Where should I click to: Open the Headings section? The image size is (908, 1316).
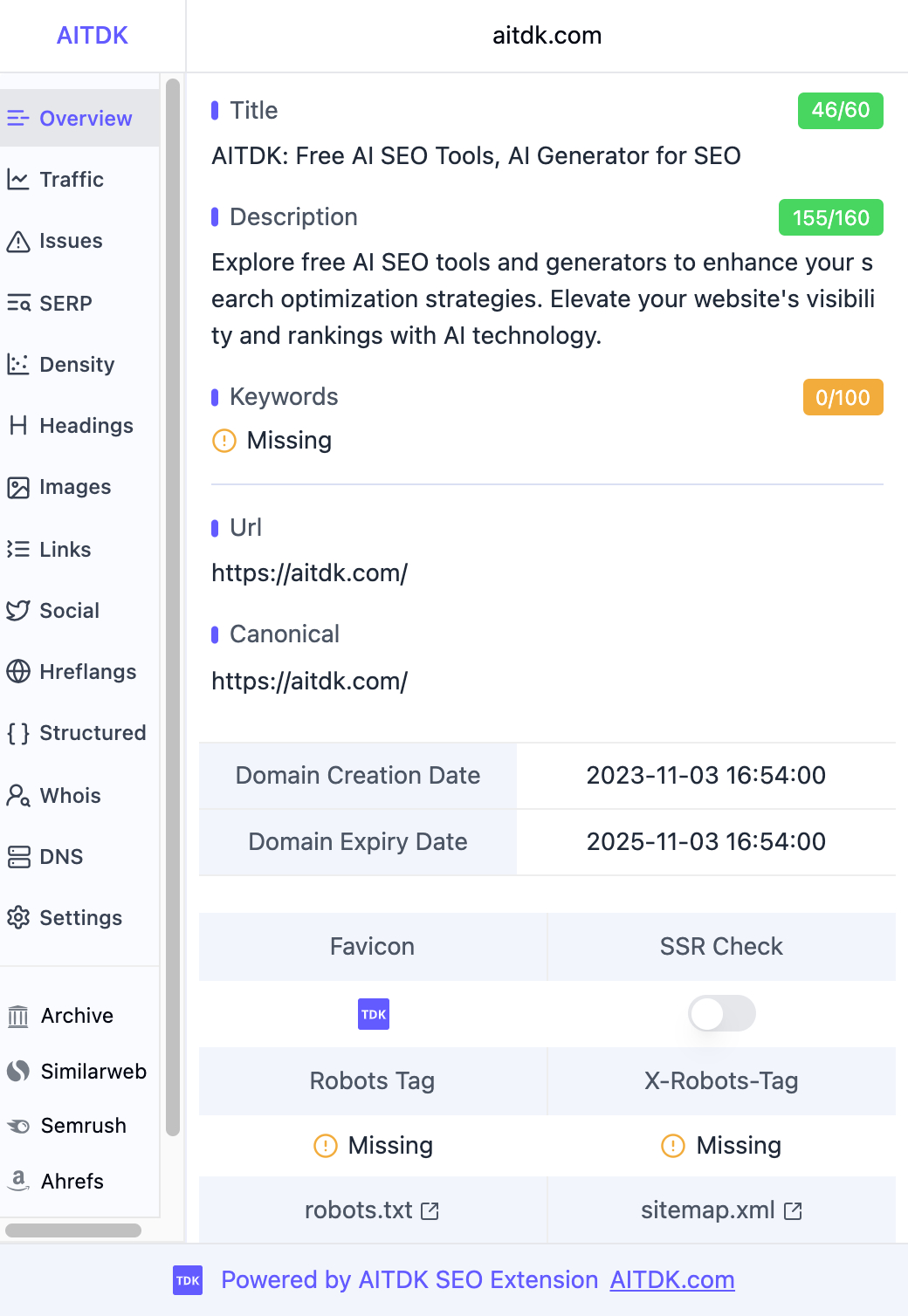(86, 426)
